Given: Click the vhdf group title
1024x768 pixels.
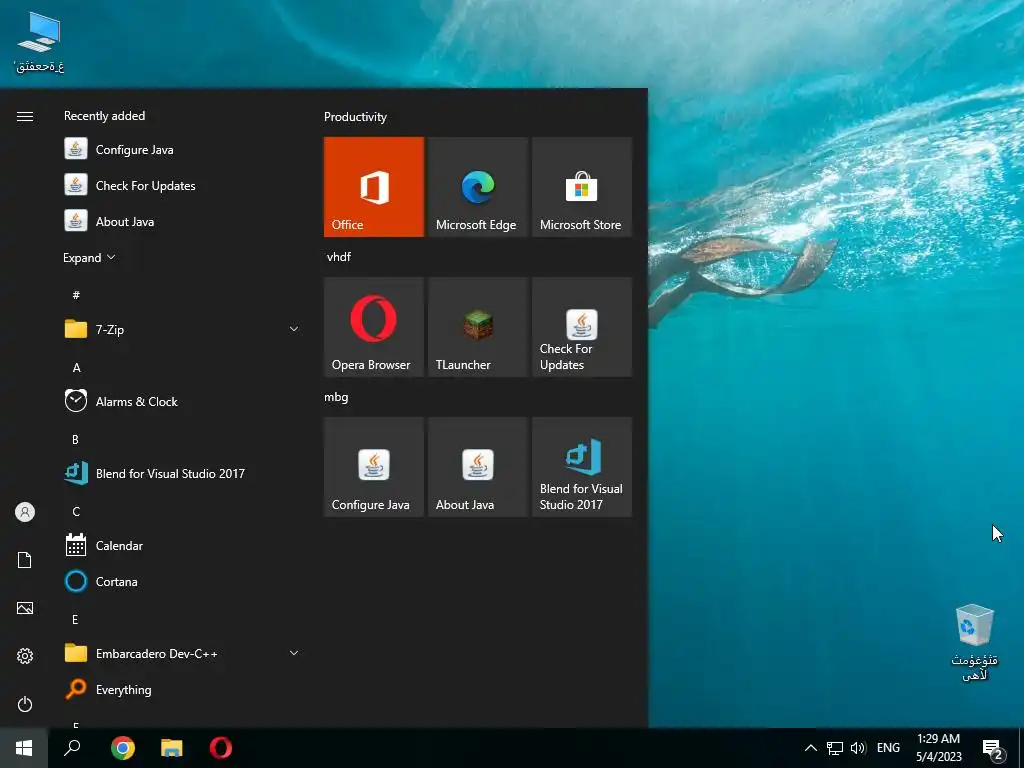Looking at the screenshot, I should pos(339,257).
